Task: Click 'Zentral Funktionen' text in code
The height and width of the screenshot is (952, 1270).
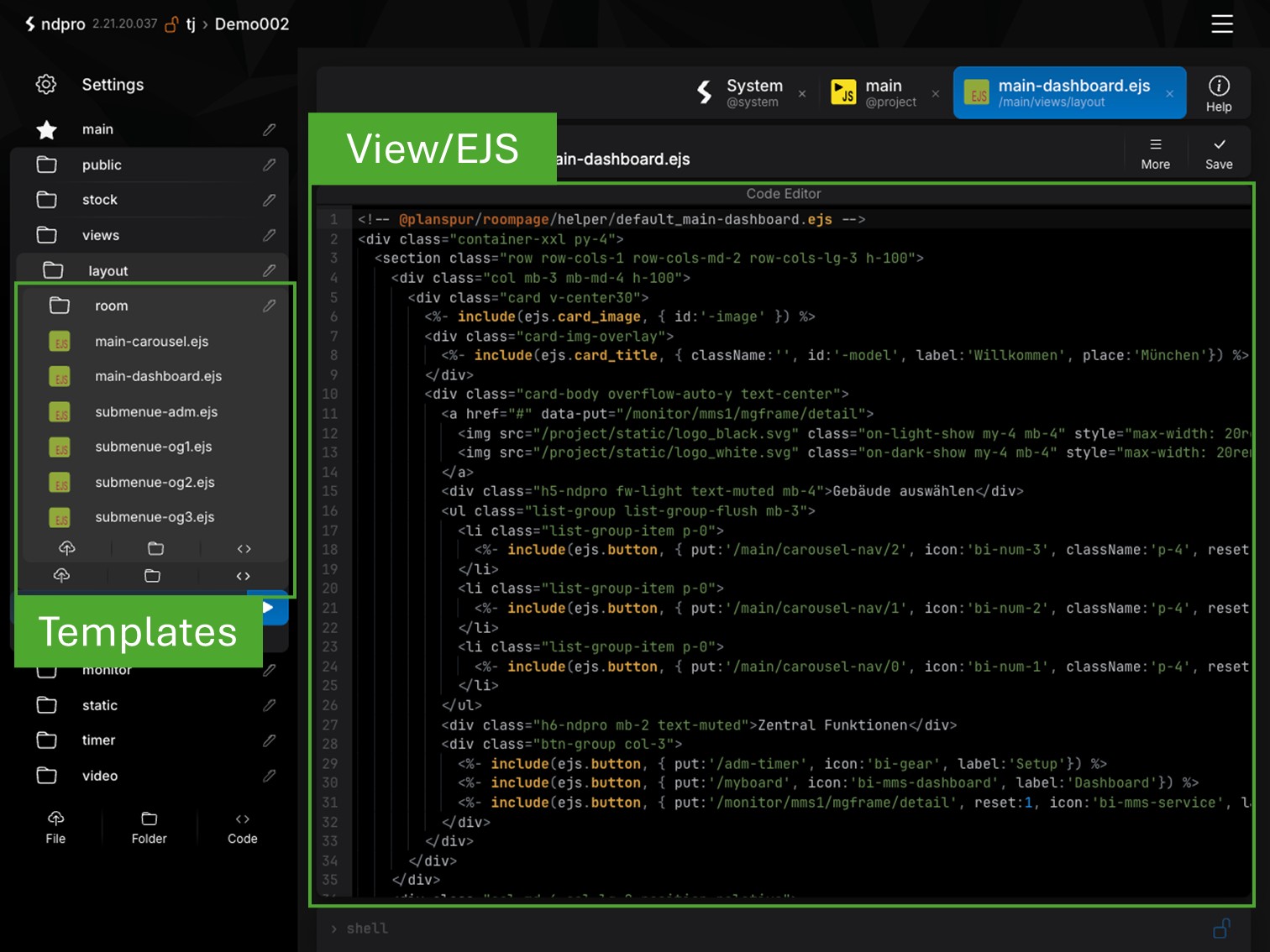Action: [832, 725]
